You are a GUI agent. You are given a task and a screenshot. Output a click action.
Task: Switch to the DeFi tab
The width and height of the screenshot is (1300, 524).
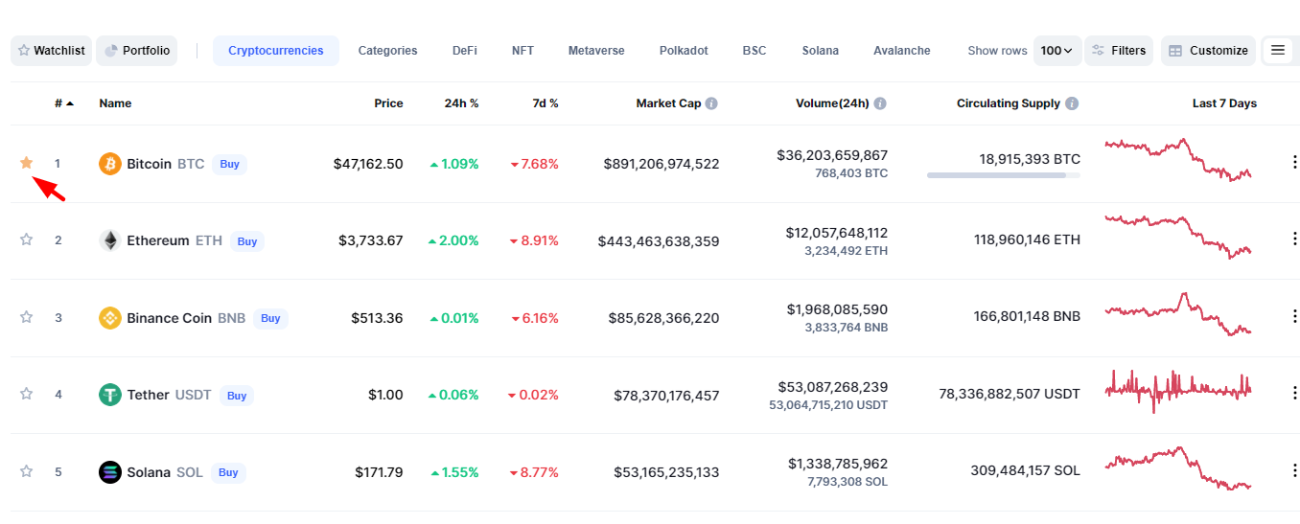tap(464, 50)
